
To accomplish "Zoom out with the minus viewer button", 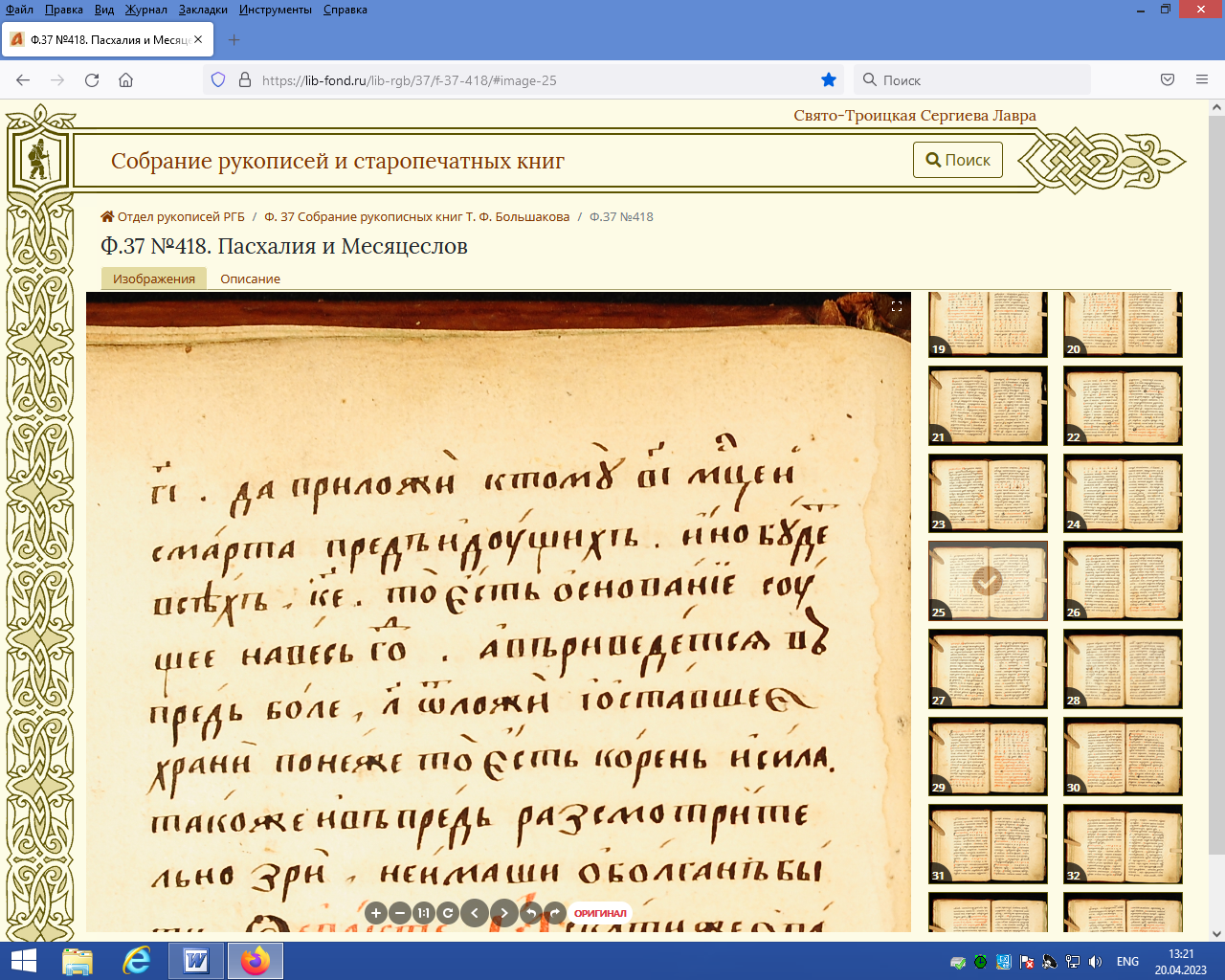I will pos(400,913).
